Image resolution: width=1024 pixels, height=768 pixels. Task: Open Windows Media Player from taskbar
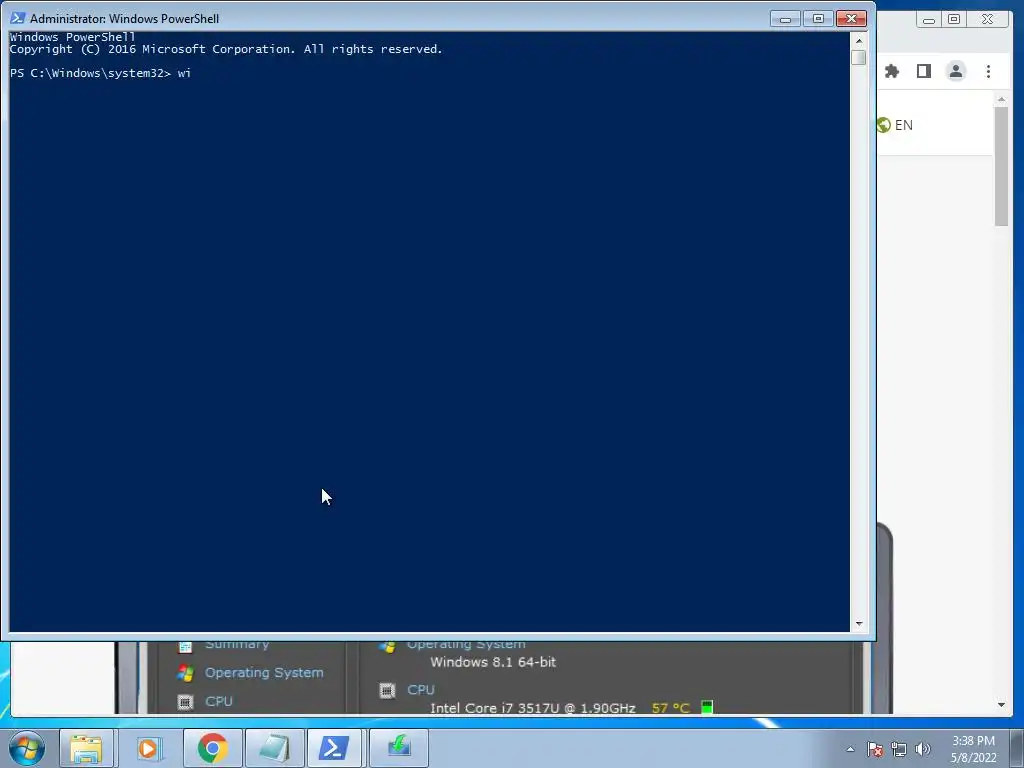coord(149,748)
